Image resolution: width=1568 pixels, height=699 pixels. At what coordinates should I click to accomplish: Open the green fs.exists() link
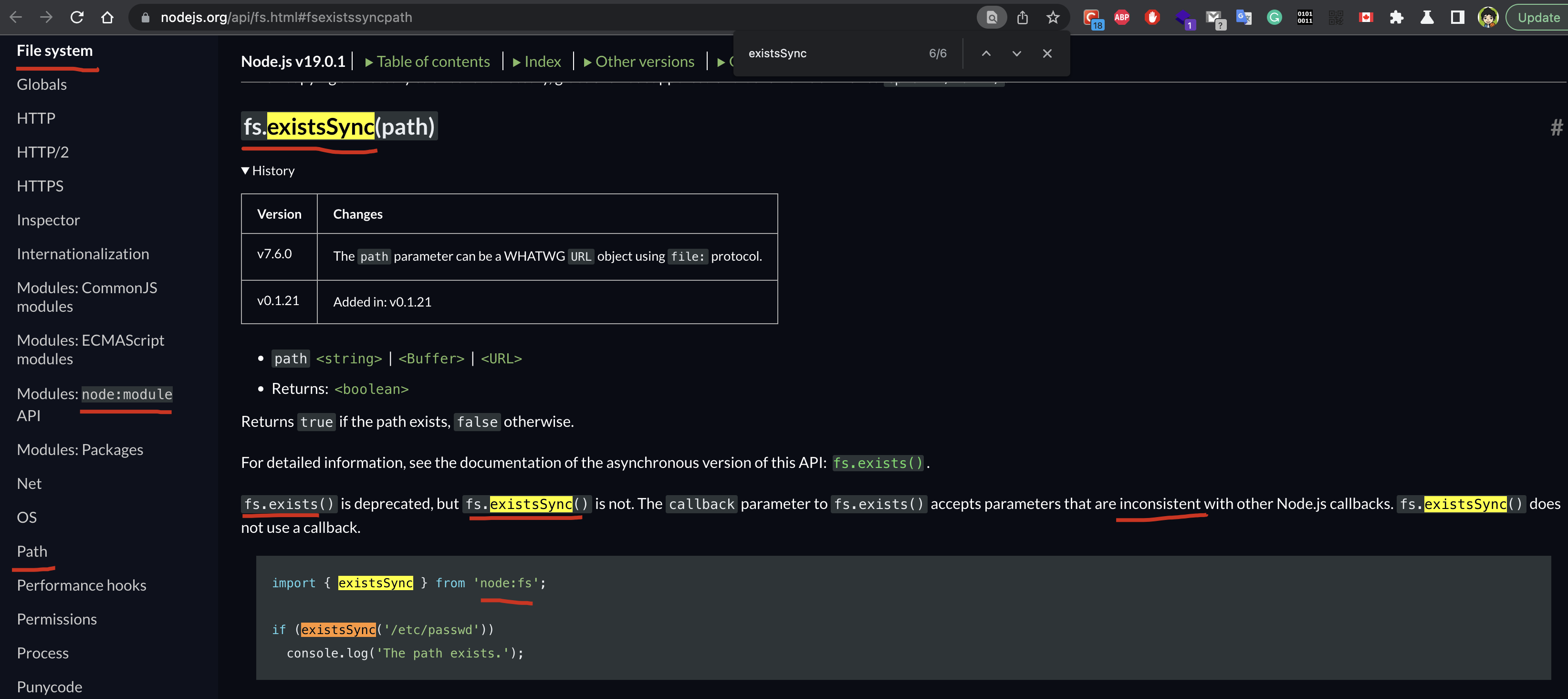pos(878,463)
